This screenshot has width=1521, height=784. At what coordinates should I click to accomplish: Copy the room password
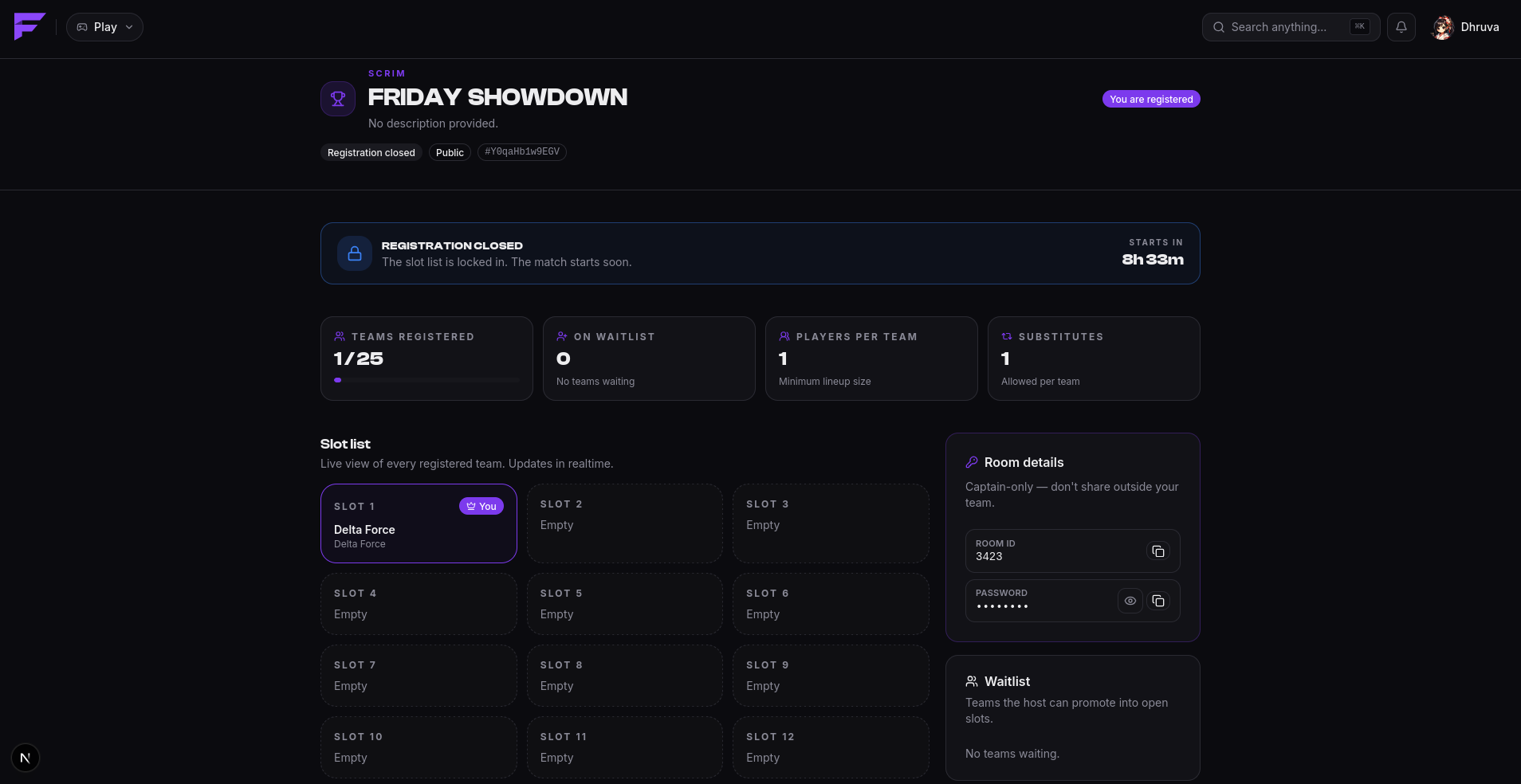[x=1158, y=601]
